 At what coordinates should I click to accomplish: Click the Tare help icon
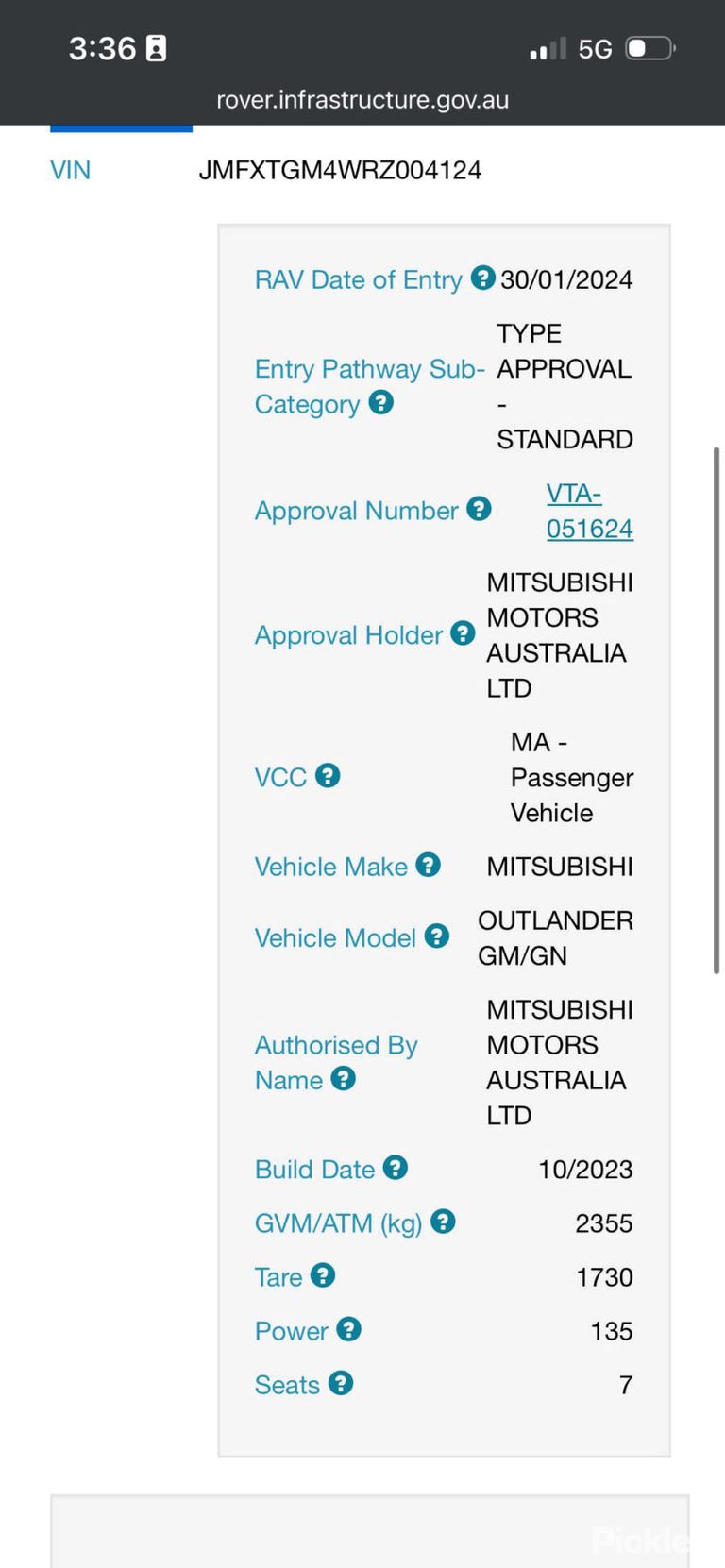pyautogui.click(x=323, y=1275)
